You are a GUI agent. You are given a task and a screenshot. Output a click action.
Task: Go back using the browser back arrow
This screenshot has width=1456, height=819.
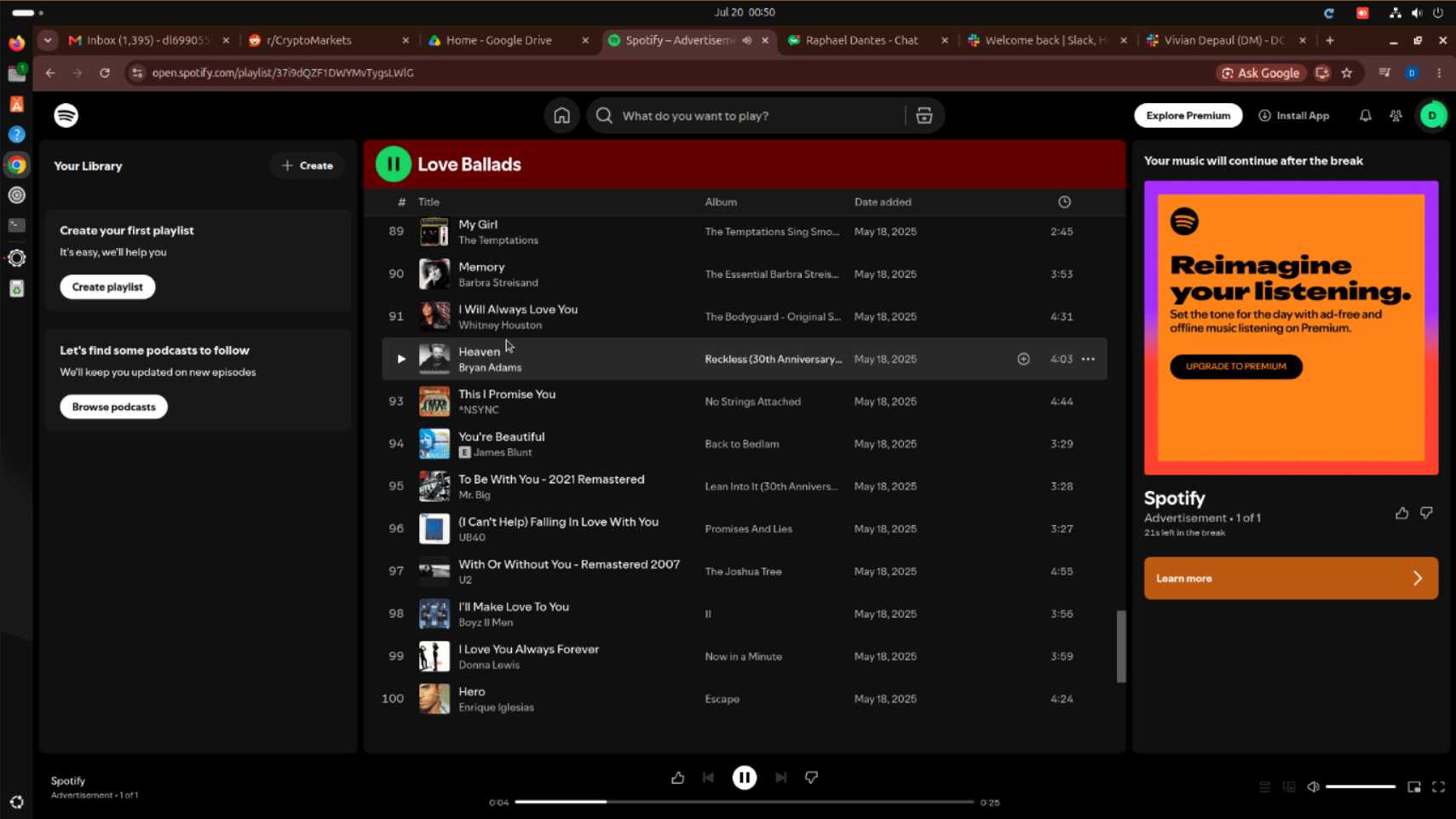50,73
